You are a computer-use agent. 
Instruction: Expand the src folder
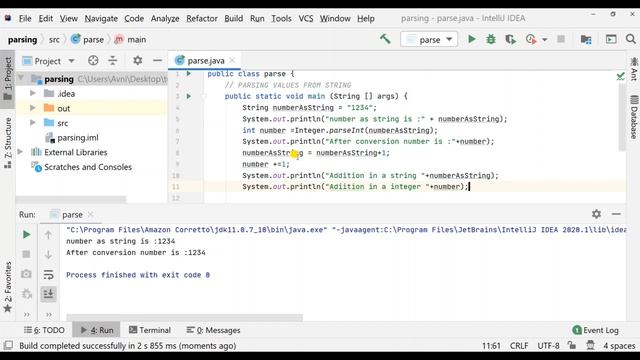coord(33,122)
